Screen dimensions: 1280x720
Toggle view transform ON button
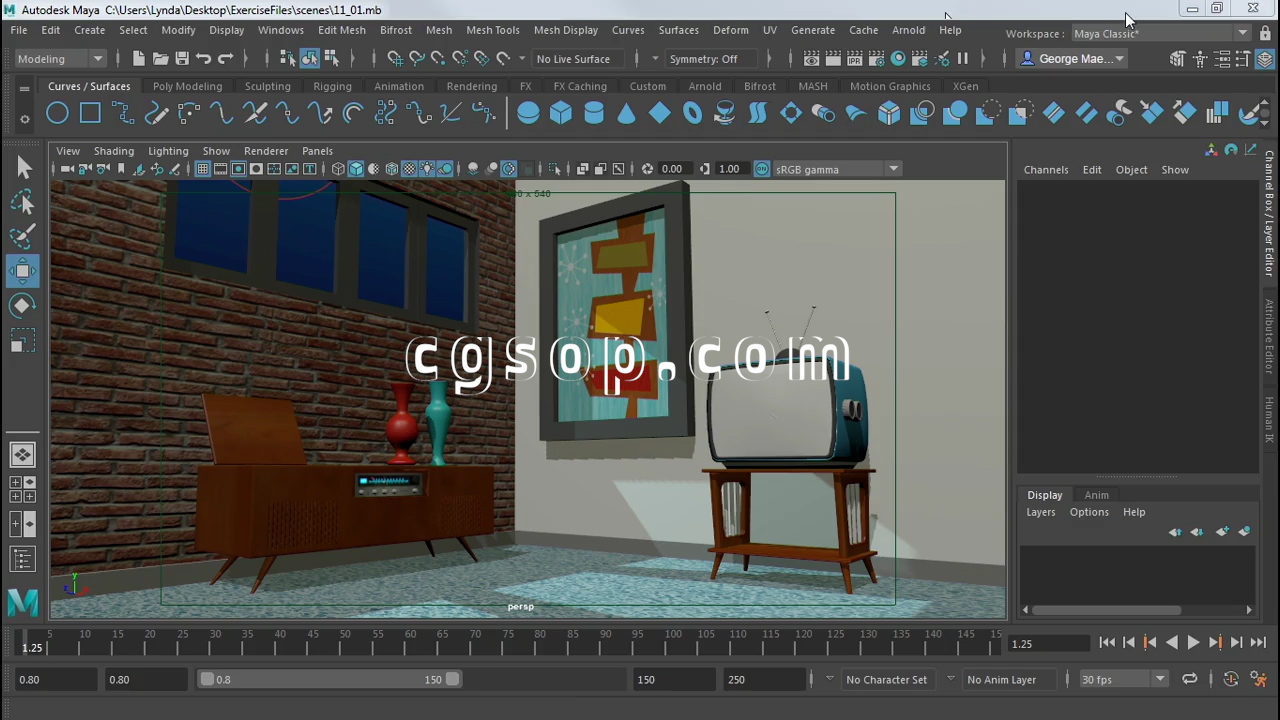(x=762, y=169)
